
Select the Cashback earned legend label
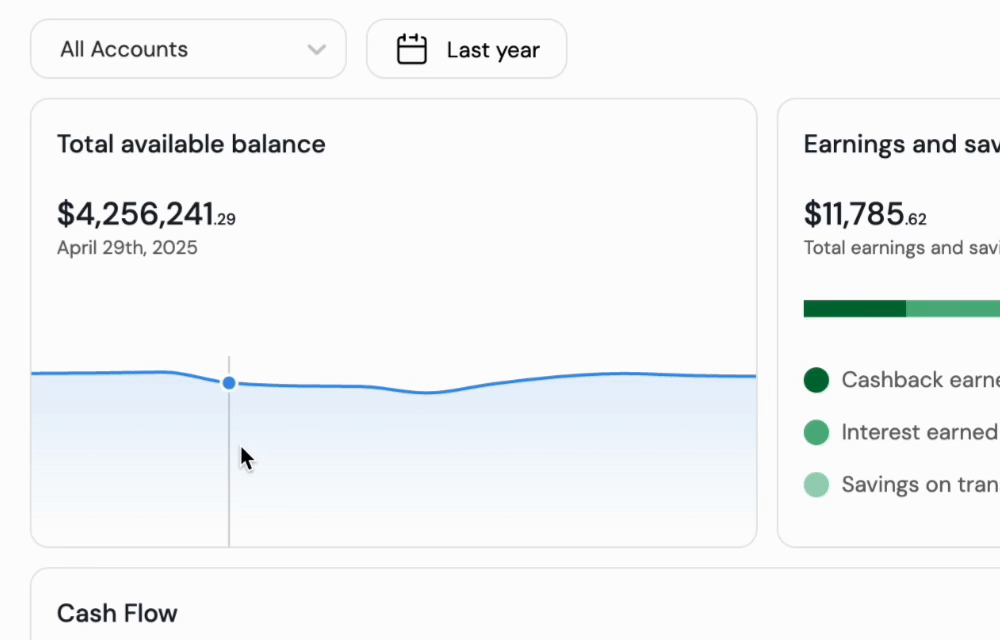920,380
